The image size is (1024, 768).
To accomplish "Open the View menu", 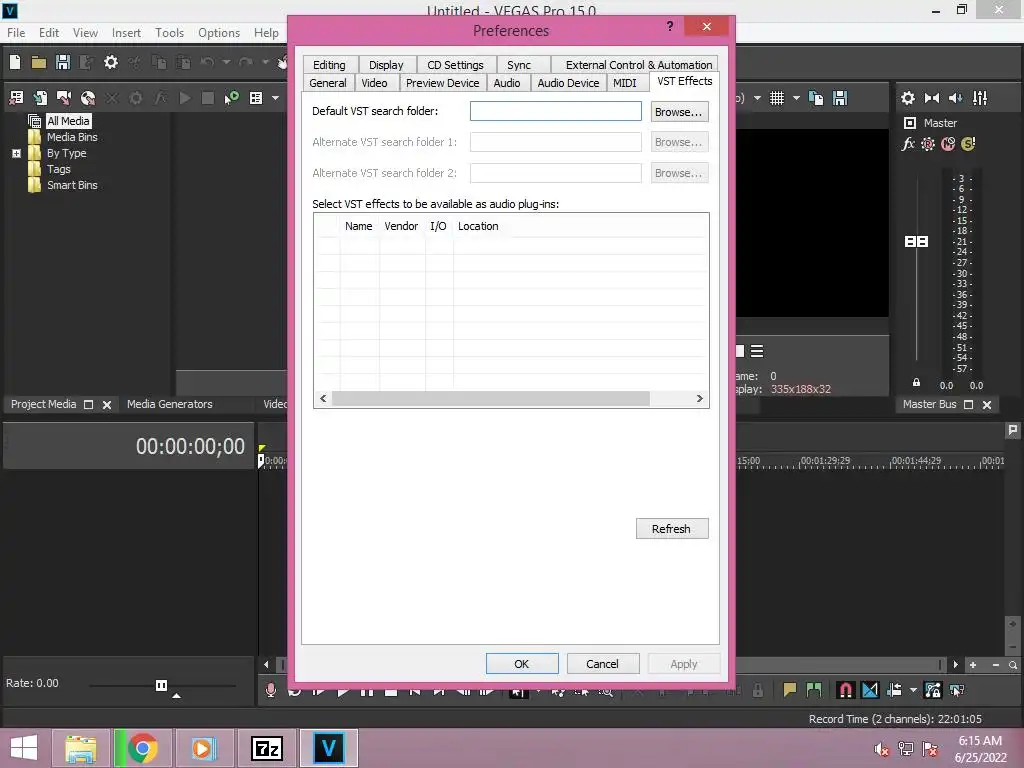I will coord(85,33).
